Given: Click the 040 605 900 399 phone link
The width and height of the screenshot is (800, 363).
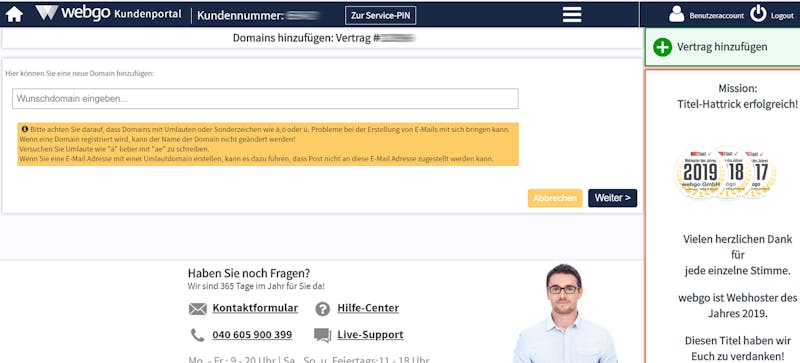Looking at the screenshot, I should pyautogui.click(x=252, y=334).
